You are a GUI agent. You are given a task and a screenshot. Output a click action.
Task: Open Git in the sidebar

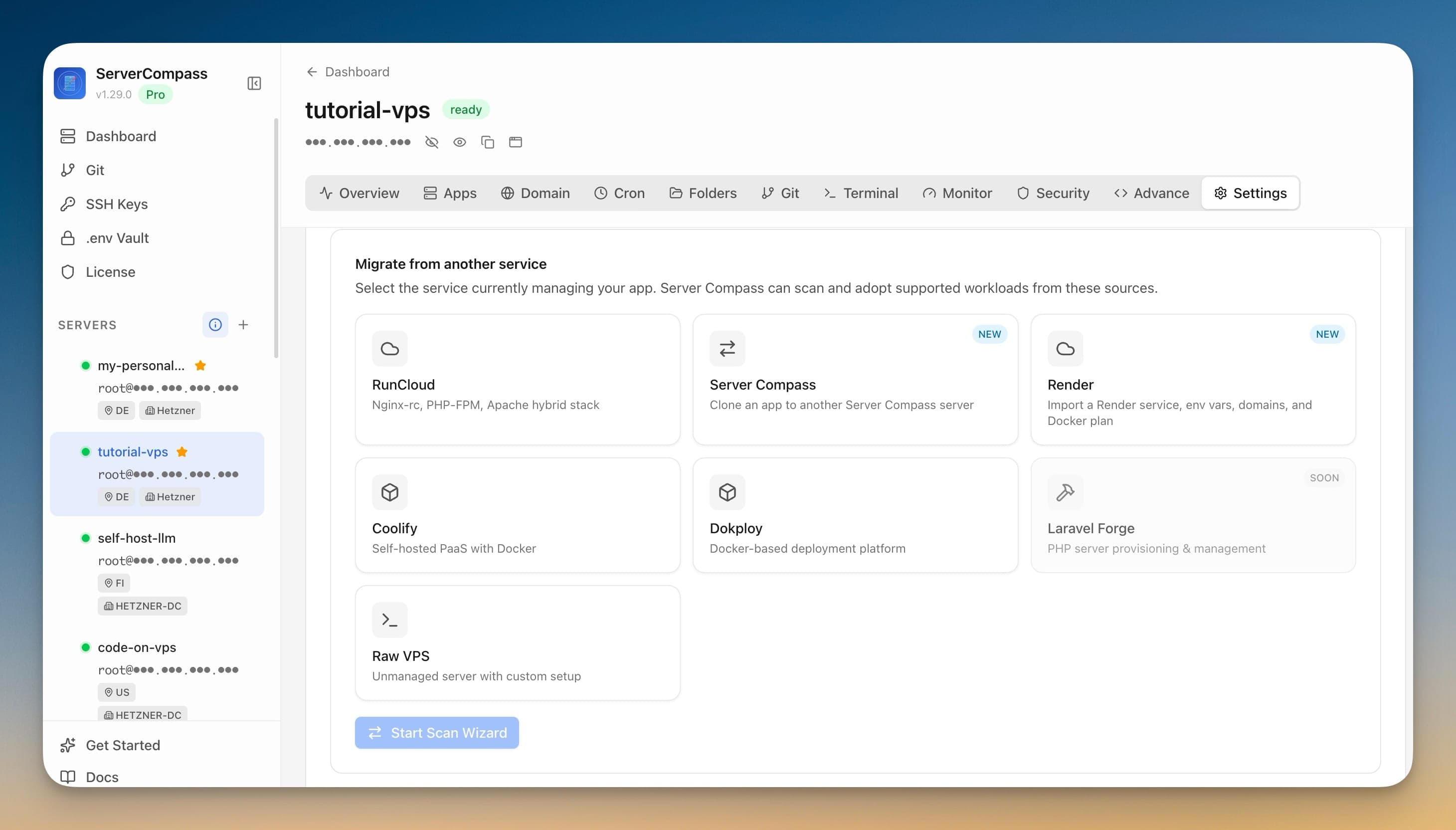point(82,170)
